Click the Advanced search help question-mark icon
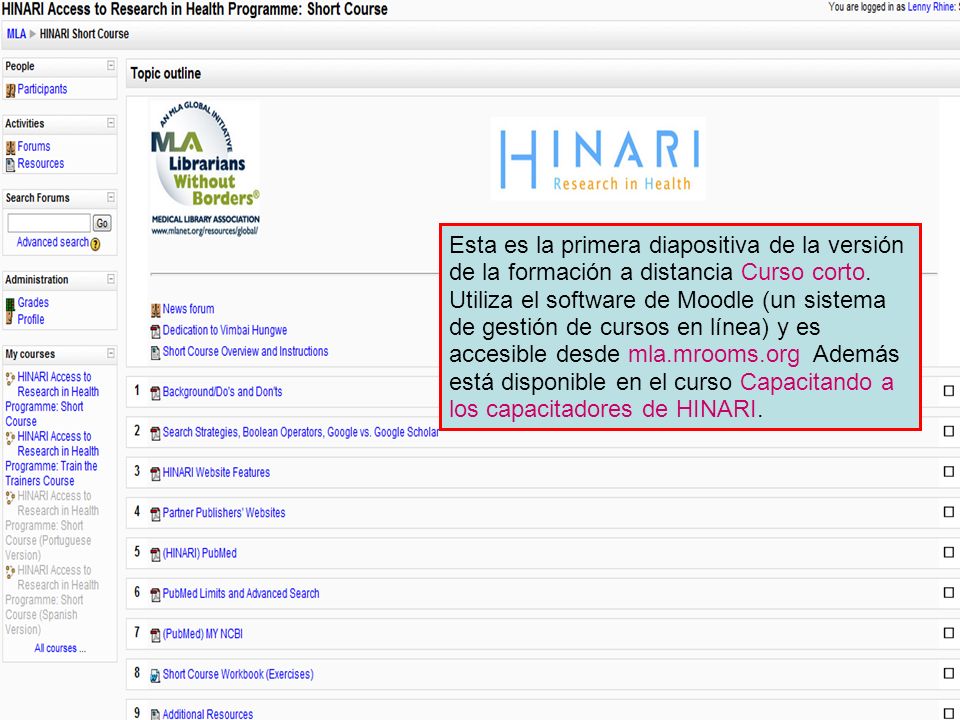The height and width of the screenshot is (720, 960). [96, 244]
